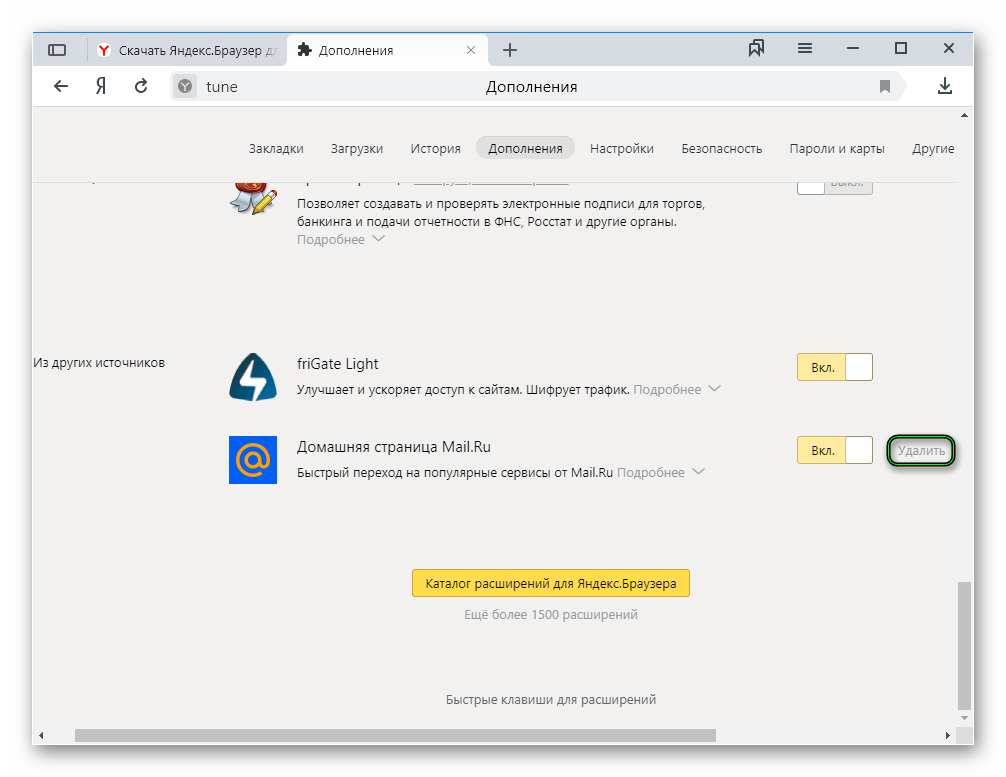Minimize the browser window
This screenshot has height=777, width=1006.
[853, 48]
